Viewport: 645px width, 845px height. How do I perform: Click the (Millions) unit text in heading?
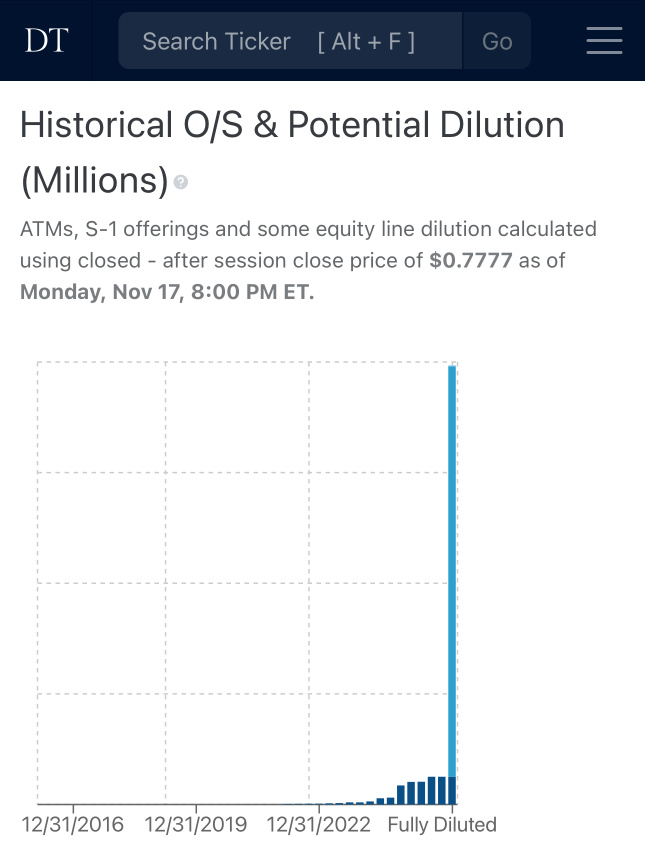94,181
